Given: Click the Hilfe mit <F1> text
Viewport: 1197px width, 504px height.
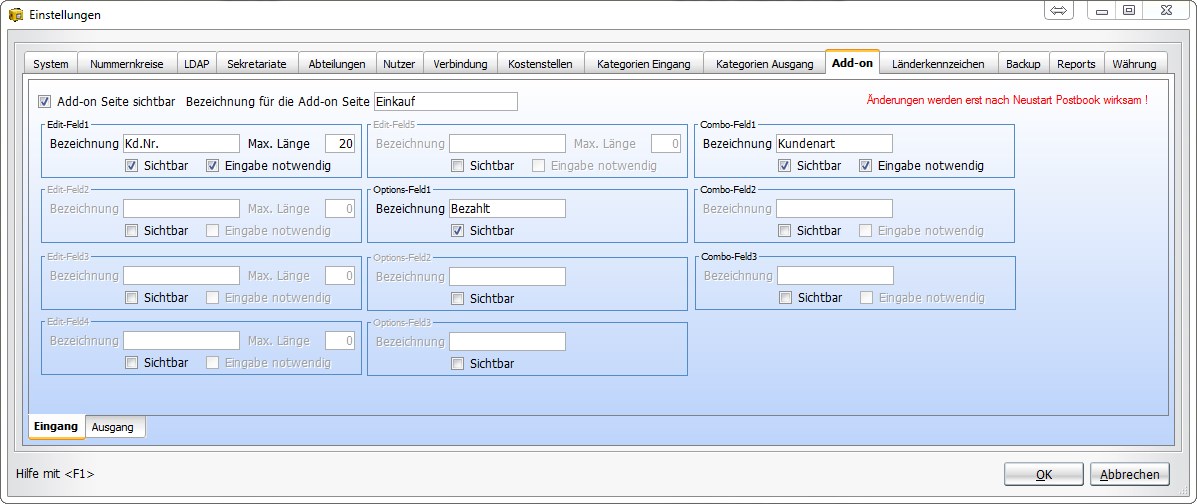Looking at the screenshot, I should pyautogui.click(x=55, y=473).
